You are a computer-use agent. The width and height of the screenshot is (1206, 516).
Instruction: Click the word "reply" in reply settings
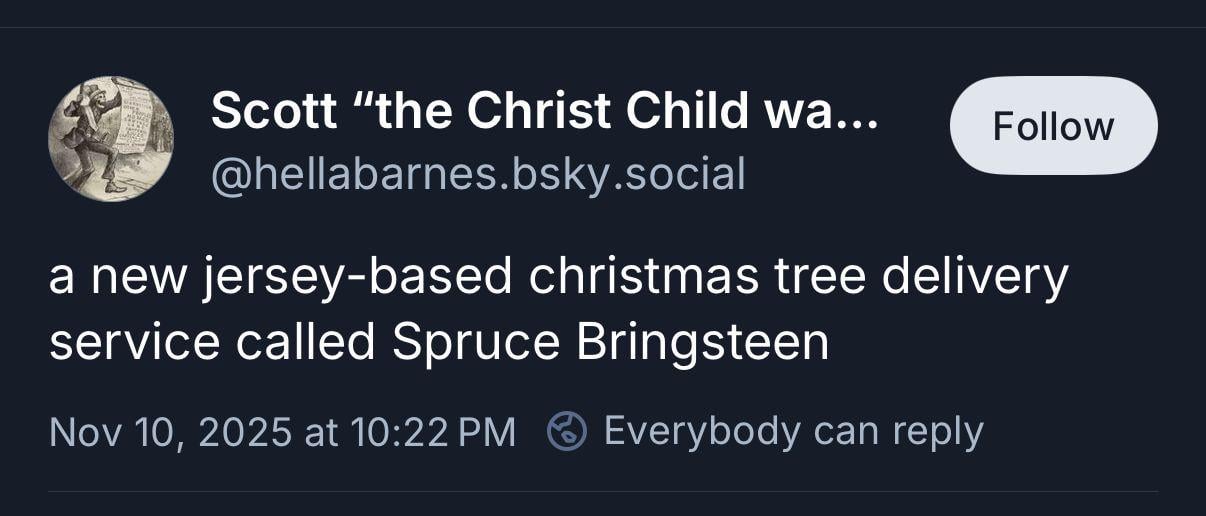tap(938, 432)
